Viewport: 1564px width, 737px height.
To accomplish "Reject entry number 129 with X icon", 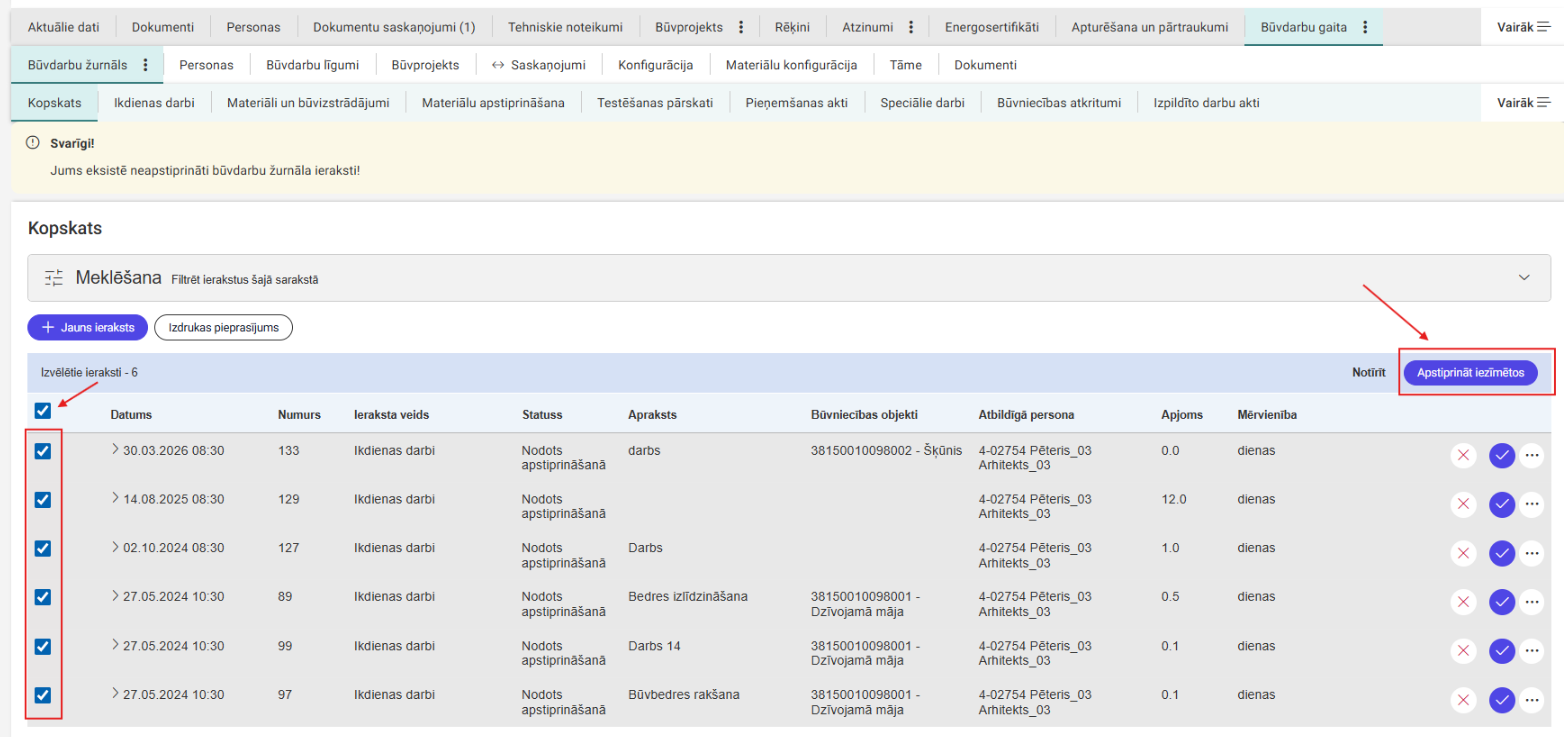I will tap(1463, 504).
